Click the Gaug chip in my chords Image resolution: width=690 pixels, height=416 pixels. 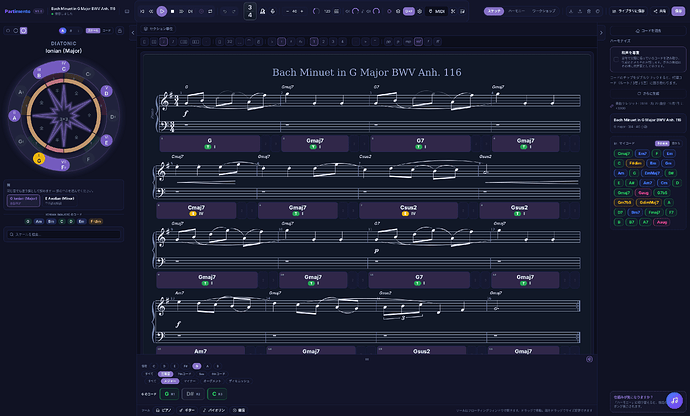(643, 192)
